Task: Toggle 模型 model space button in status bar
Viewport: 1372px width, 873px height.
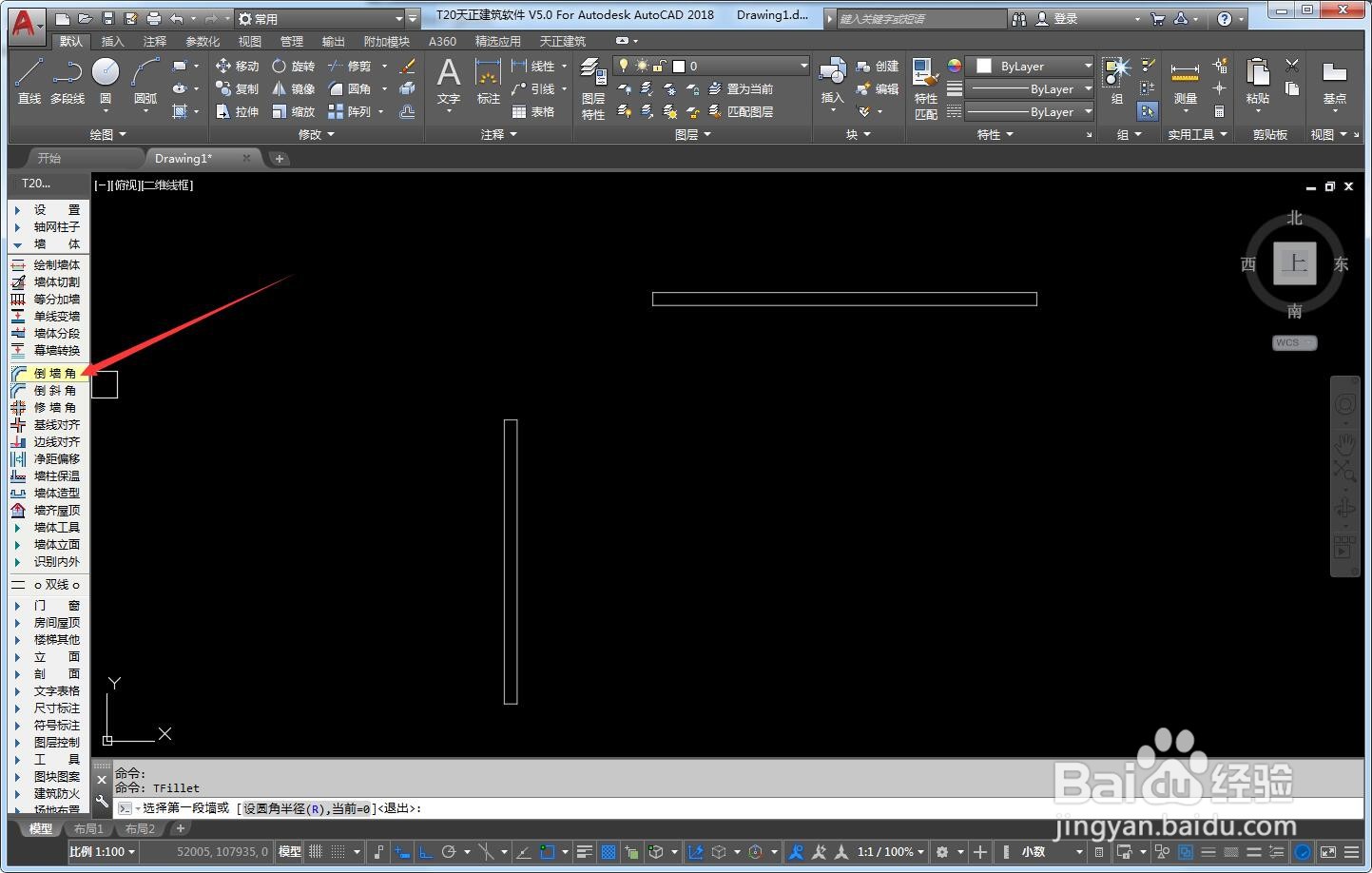Action: (x=290, y=852)
